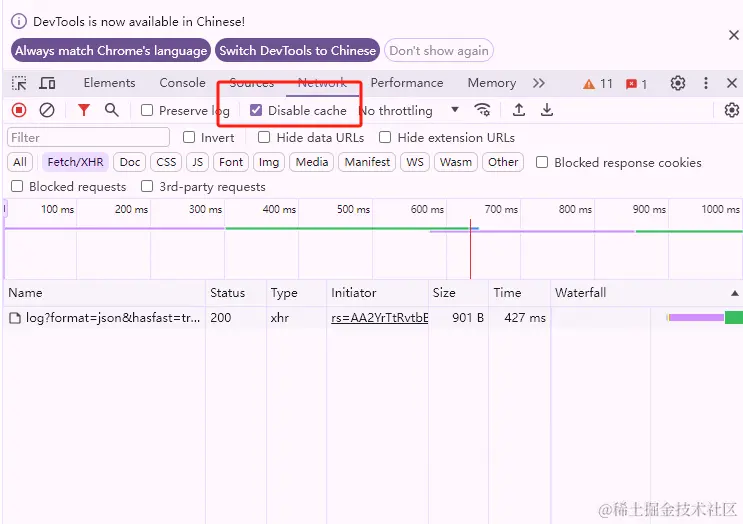Open the network search magnifier
Screen dimensions: 743x524
112,110
